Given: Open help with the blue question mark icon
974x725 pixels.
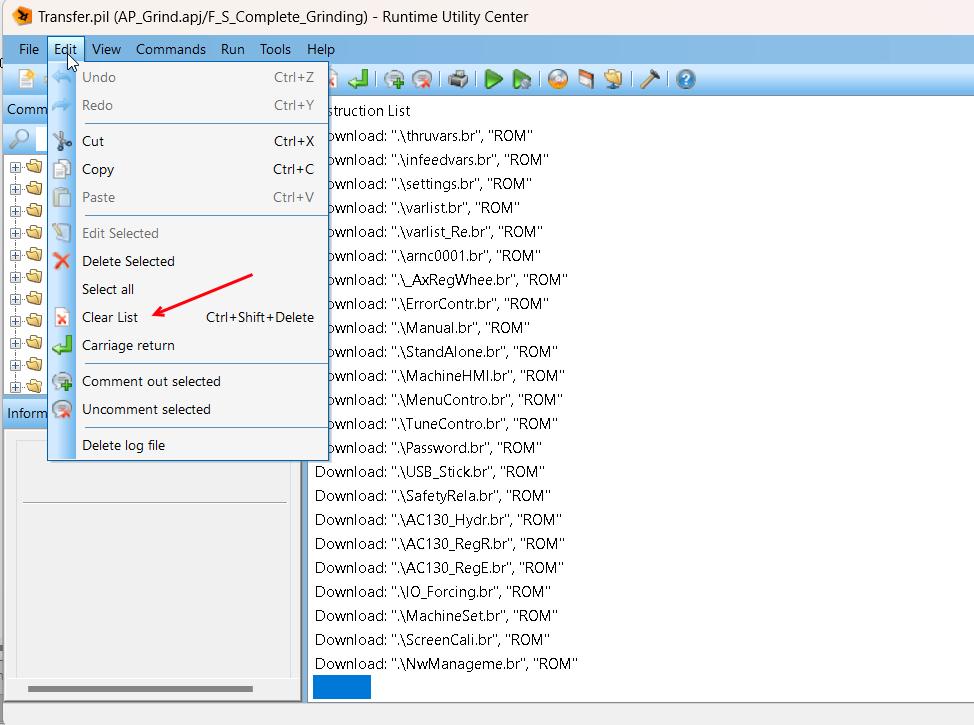Looking at the screenshot, I should click(686, 79).
